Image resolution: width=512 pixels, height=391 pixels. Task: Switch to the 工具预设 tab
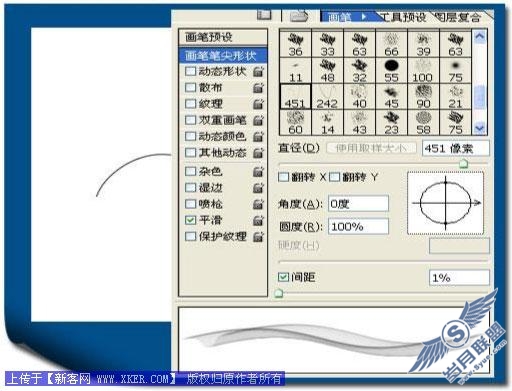tap(403, 16)
